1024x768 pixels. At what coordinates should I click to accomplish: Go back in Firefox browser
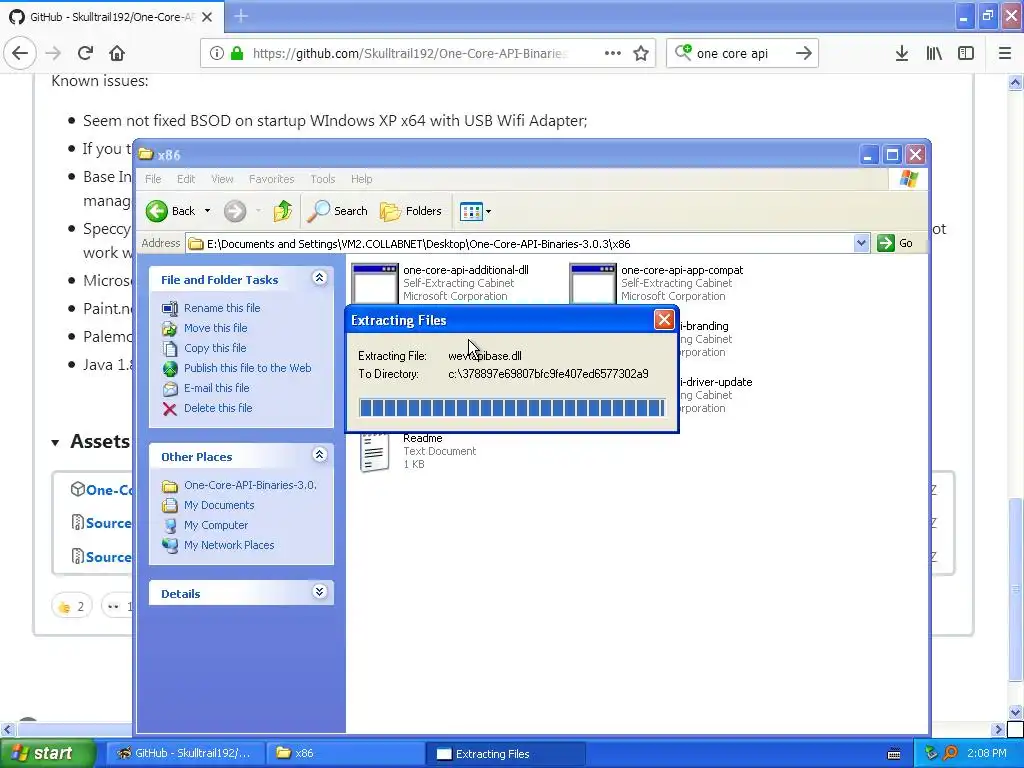click(20, 54)
